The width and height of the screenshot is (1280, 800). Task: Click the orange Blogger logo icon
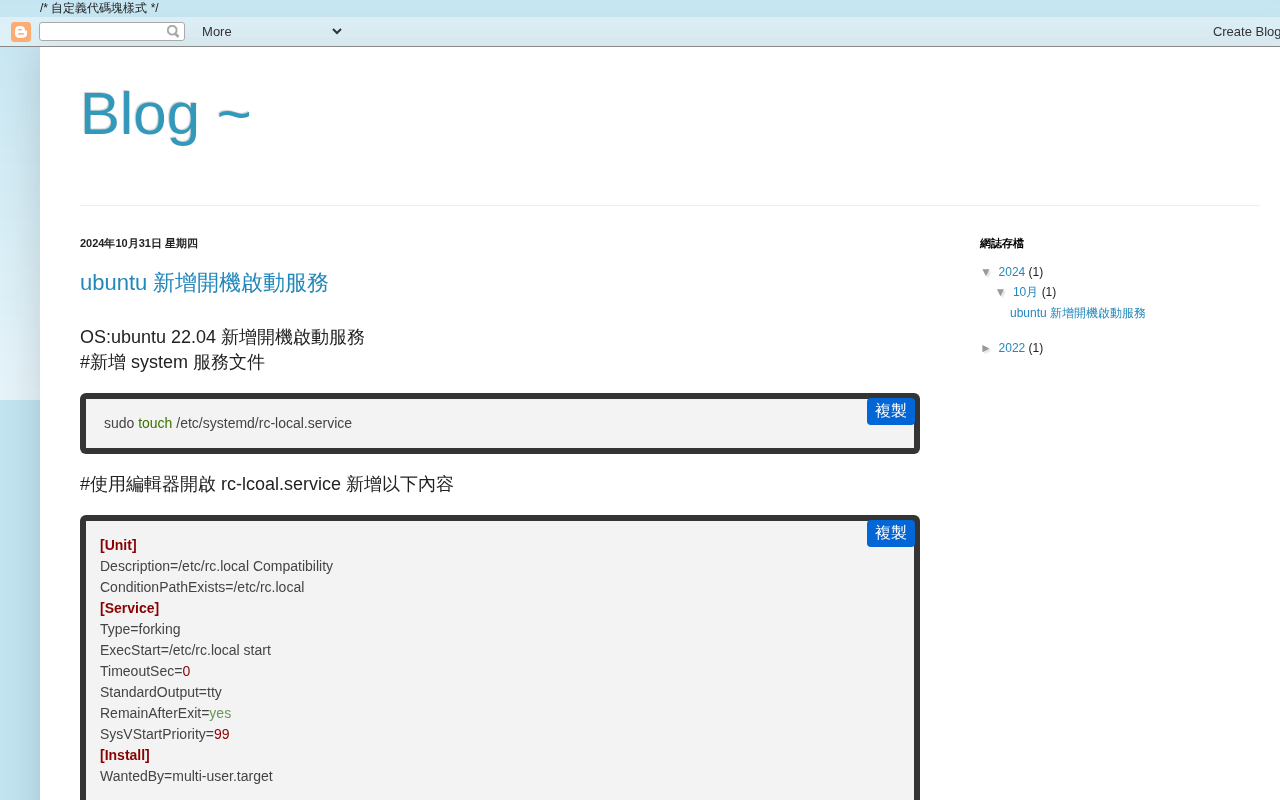pos(21,32)
